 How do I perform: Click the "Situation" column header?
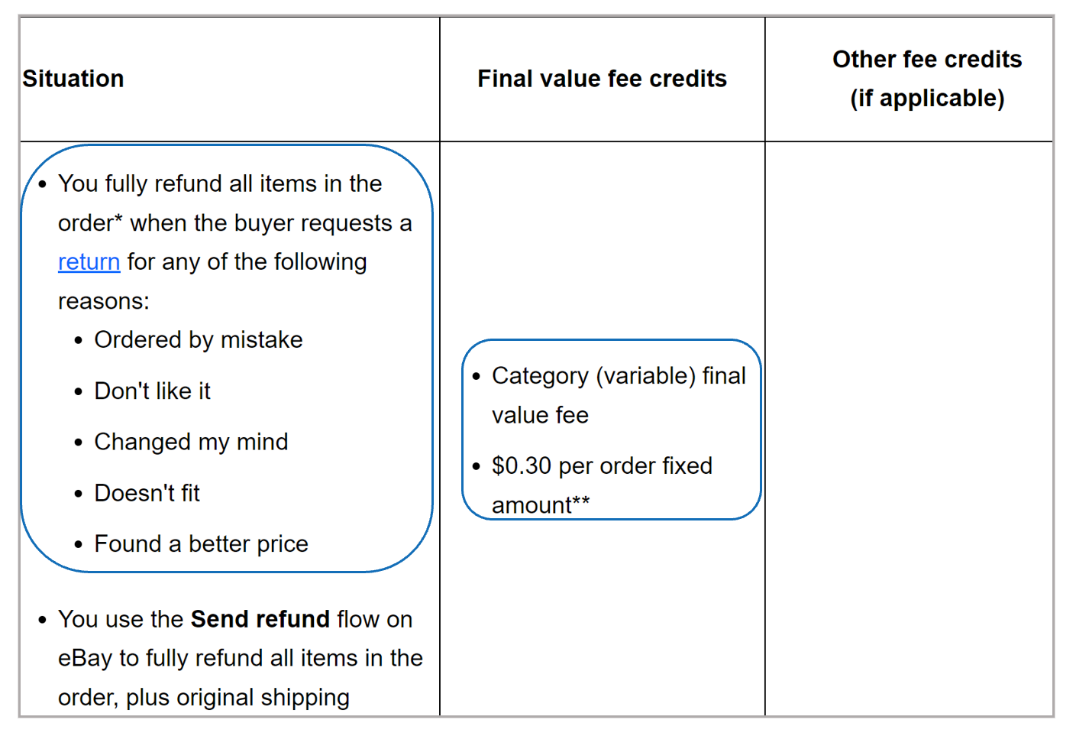73,79
